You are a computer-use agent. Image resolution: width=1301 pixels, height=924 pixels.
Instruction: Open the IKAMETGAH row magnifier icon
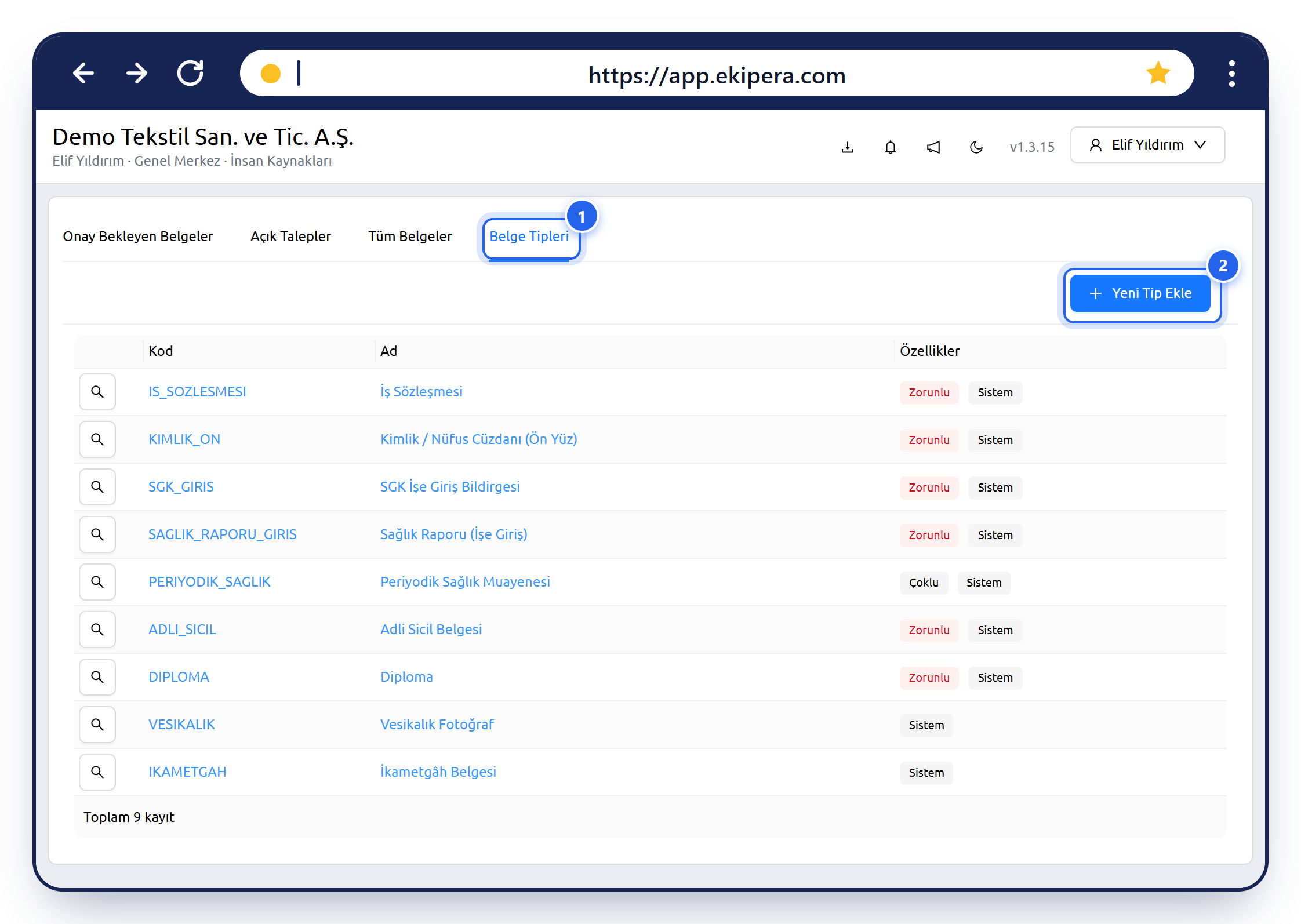[x=97, y=772]
